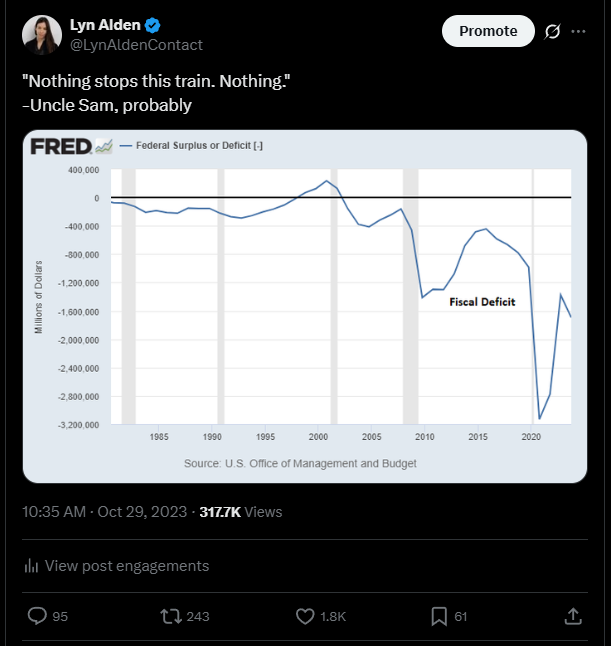
Task: Click the Promote button
Action: click(488, 31)
